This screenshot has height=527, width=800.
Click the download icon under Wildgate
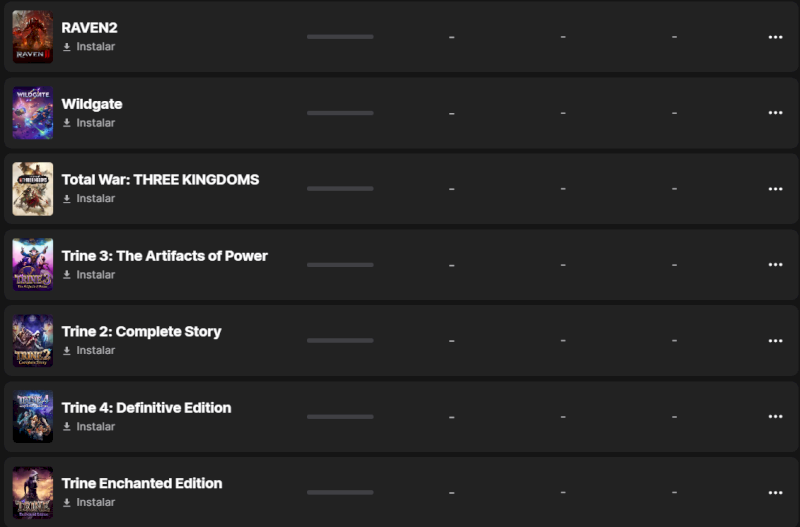pyautogui.click(x=67, y=123)
